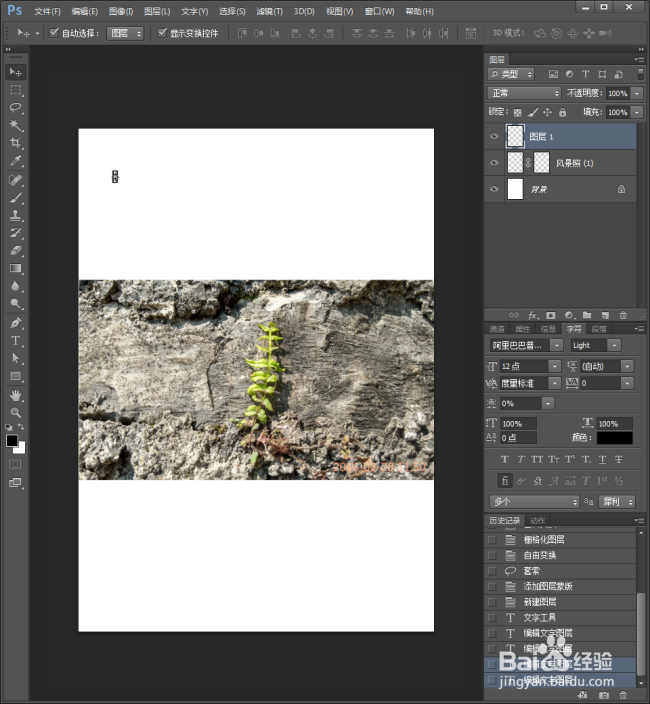Select the Brush tool
The width and height of the screenshot is (650, 704).
click(x=16, y=198)
